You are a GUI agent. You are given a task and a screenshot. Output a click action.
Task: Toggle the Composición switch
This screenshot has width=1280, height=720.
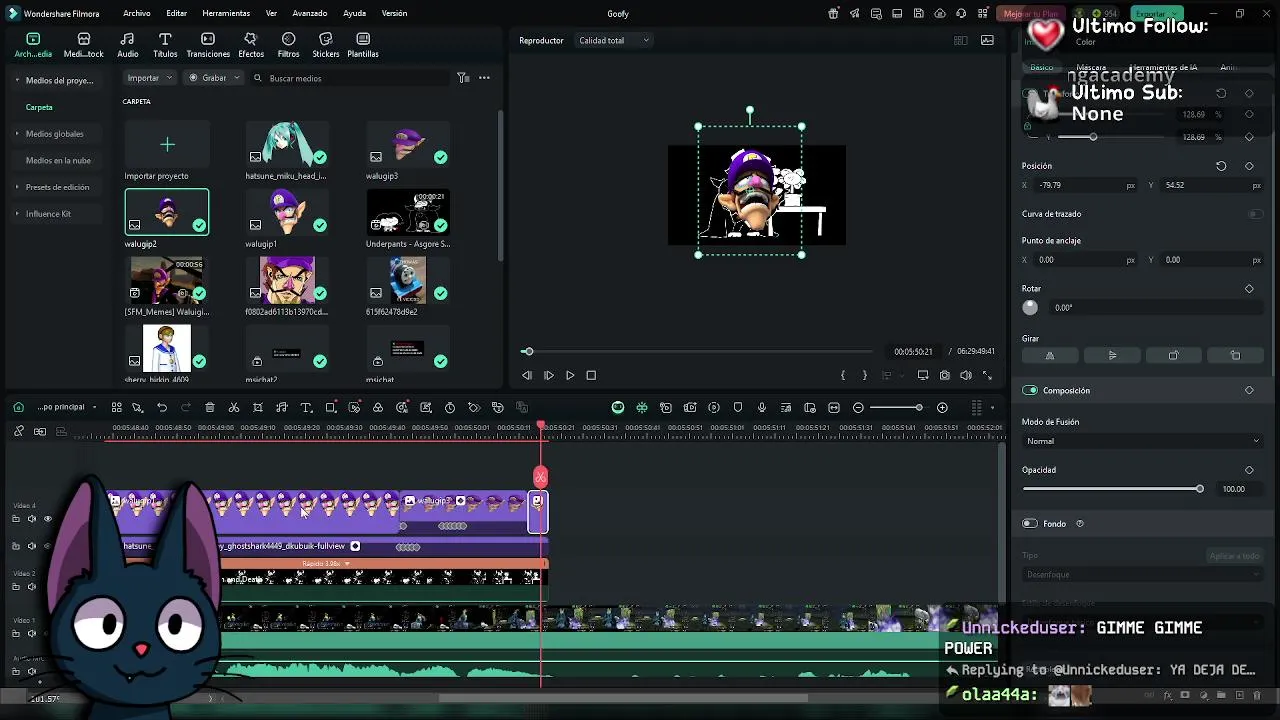click(1030, 391)
